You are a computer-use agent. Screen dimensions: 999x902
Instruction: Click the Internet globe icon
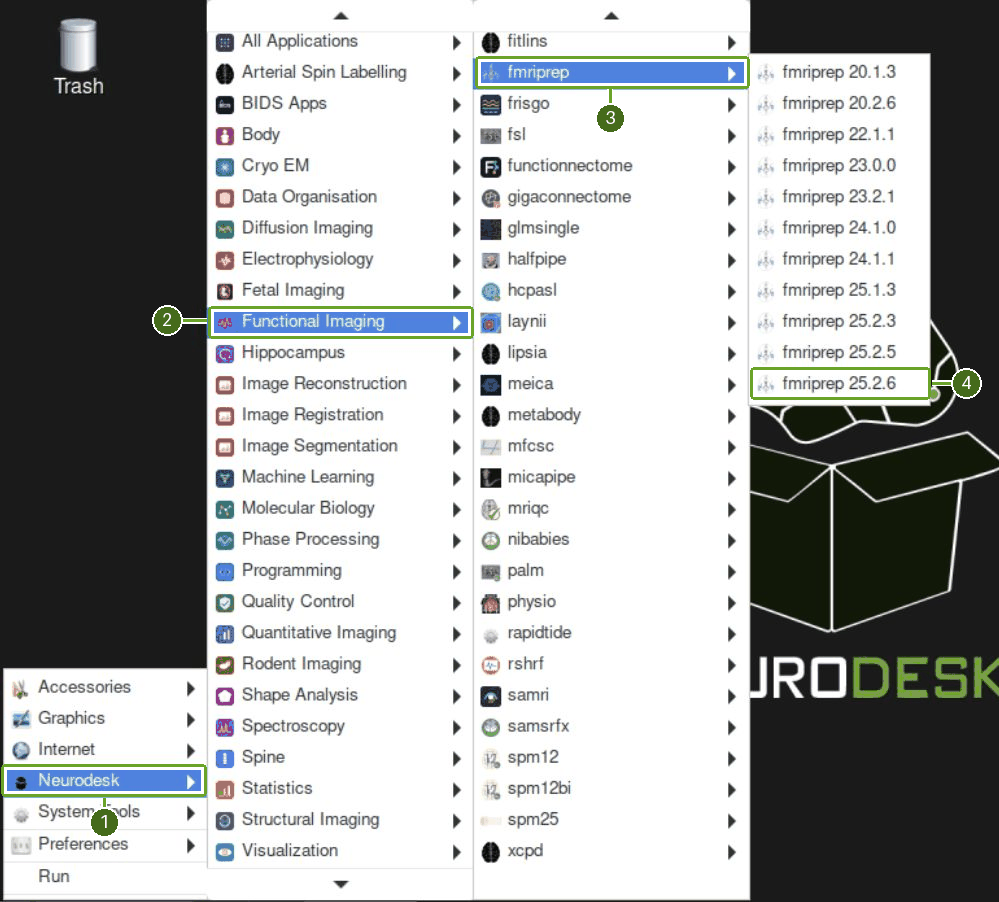point(21,750)
